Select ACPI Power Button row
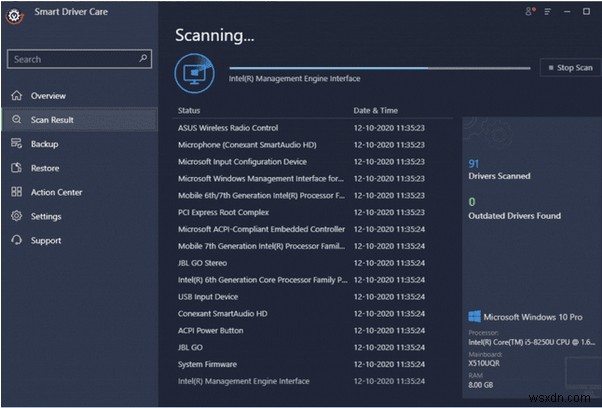The width and height of the screenshot is (602, 408). 313,330
